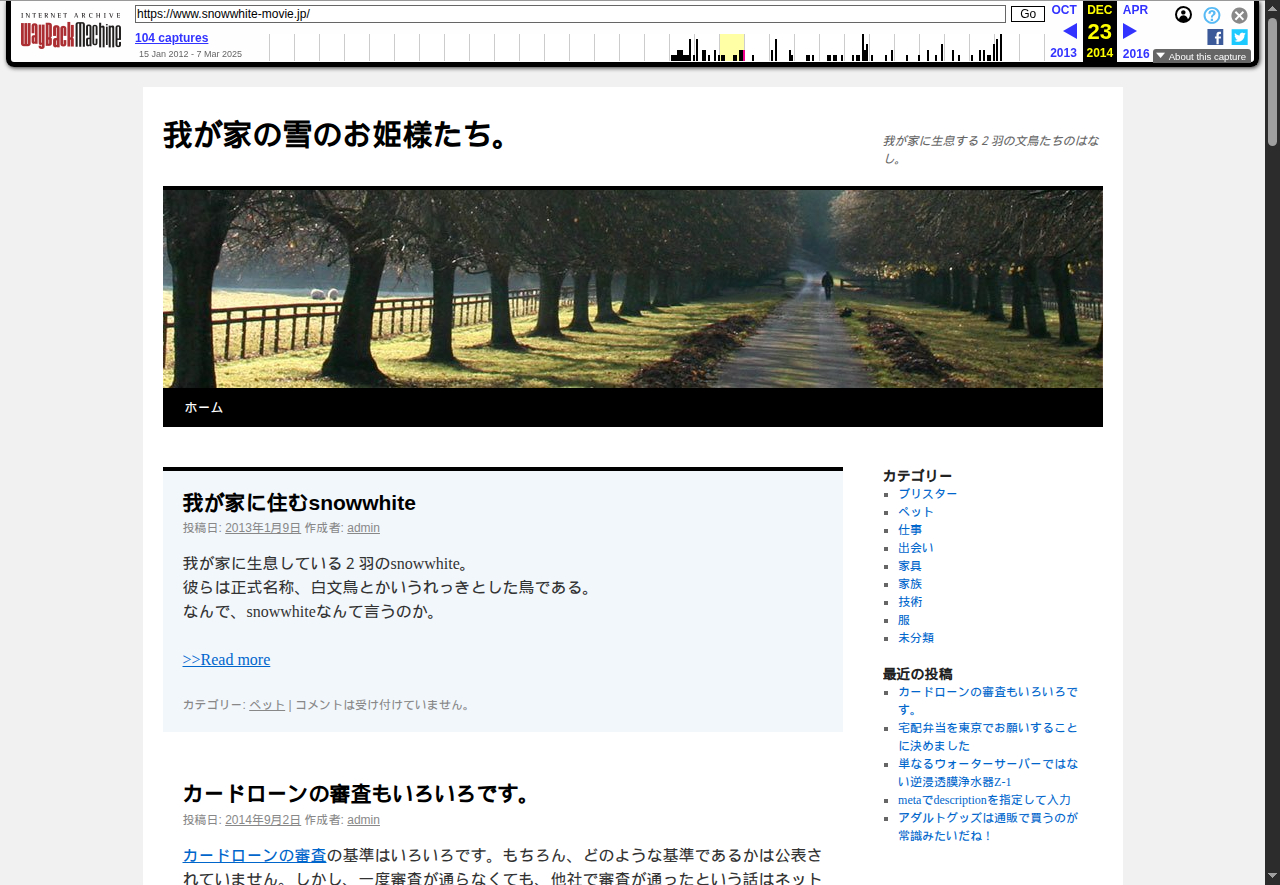Select the ホーム menu item
Screen dimensions: 1280x885
pos(204,408)
